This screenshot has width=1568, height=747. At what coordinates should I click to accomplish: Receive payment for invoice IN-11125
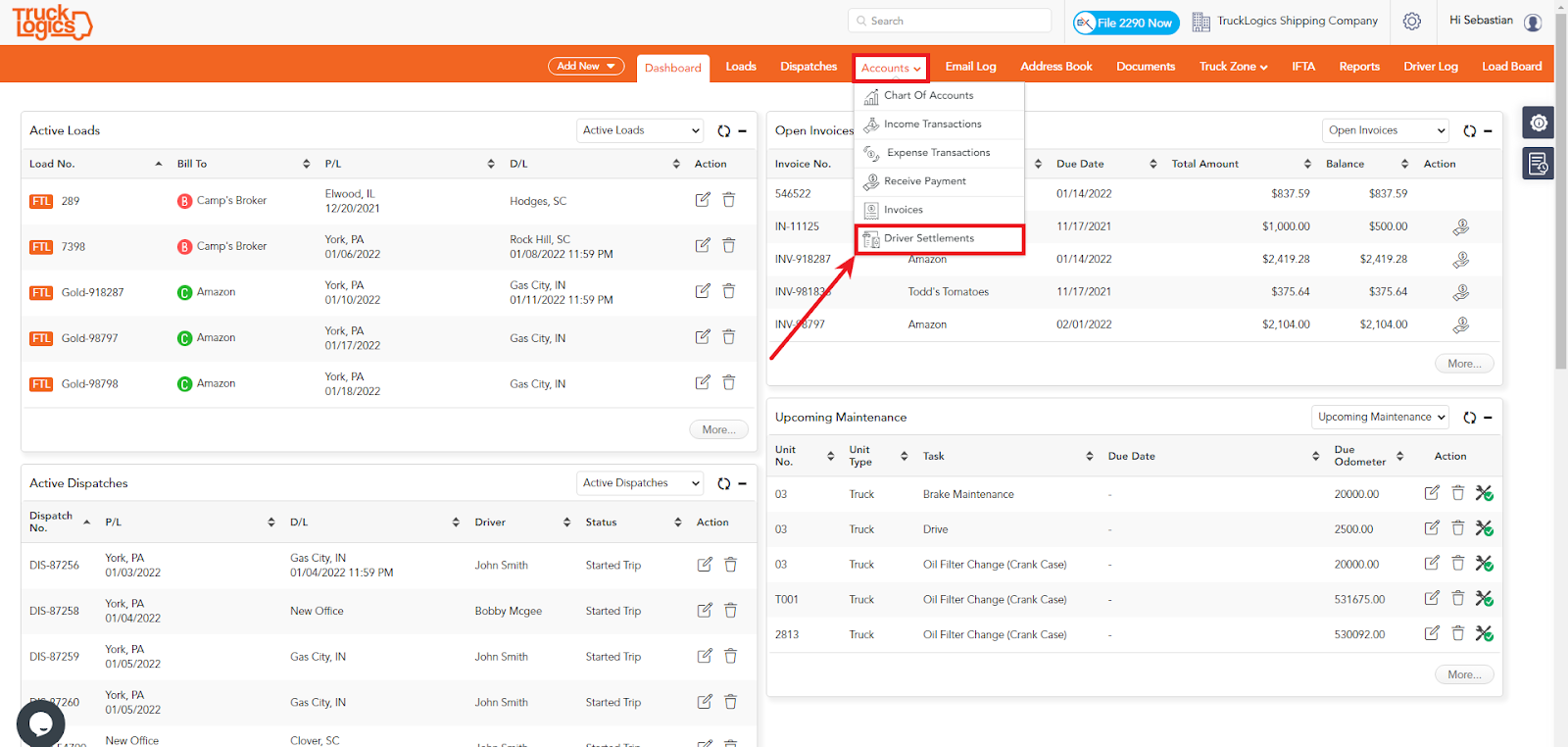click(x=1460, y=226)
